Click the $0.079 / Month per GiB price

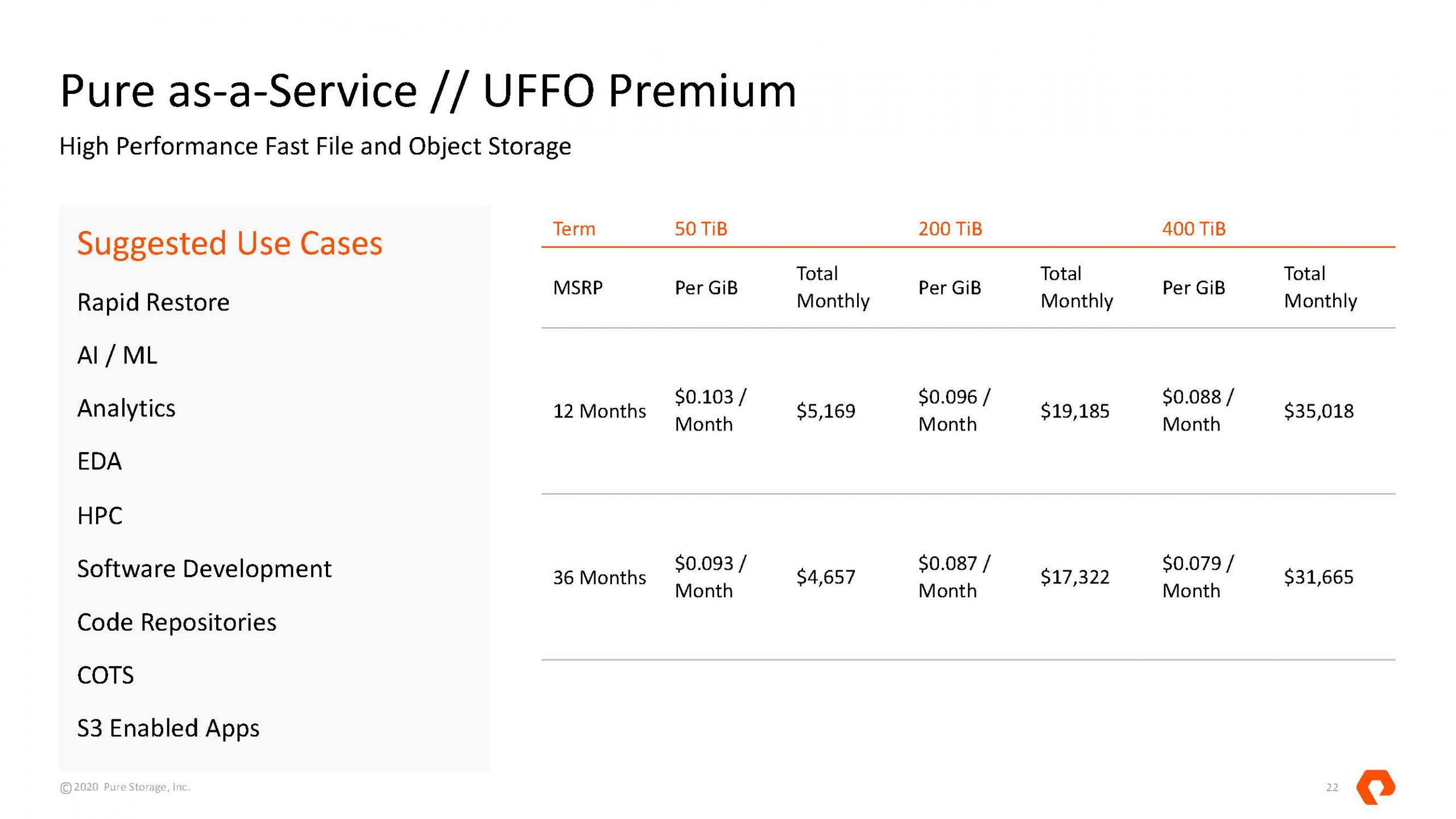1197,577
